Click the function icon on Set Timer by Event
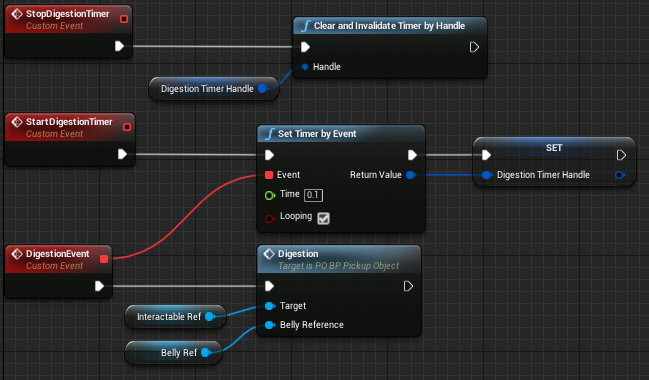Viewport: 649px width, 380px height. (270, 134)
